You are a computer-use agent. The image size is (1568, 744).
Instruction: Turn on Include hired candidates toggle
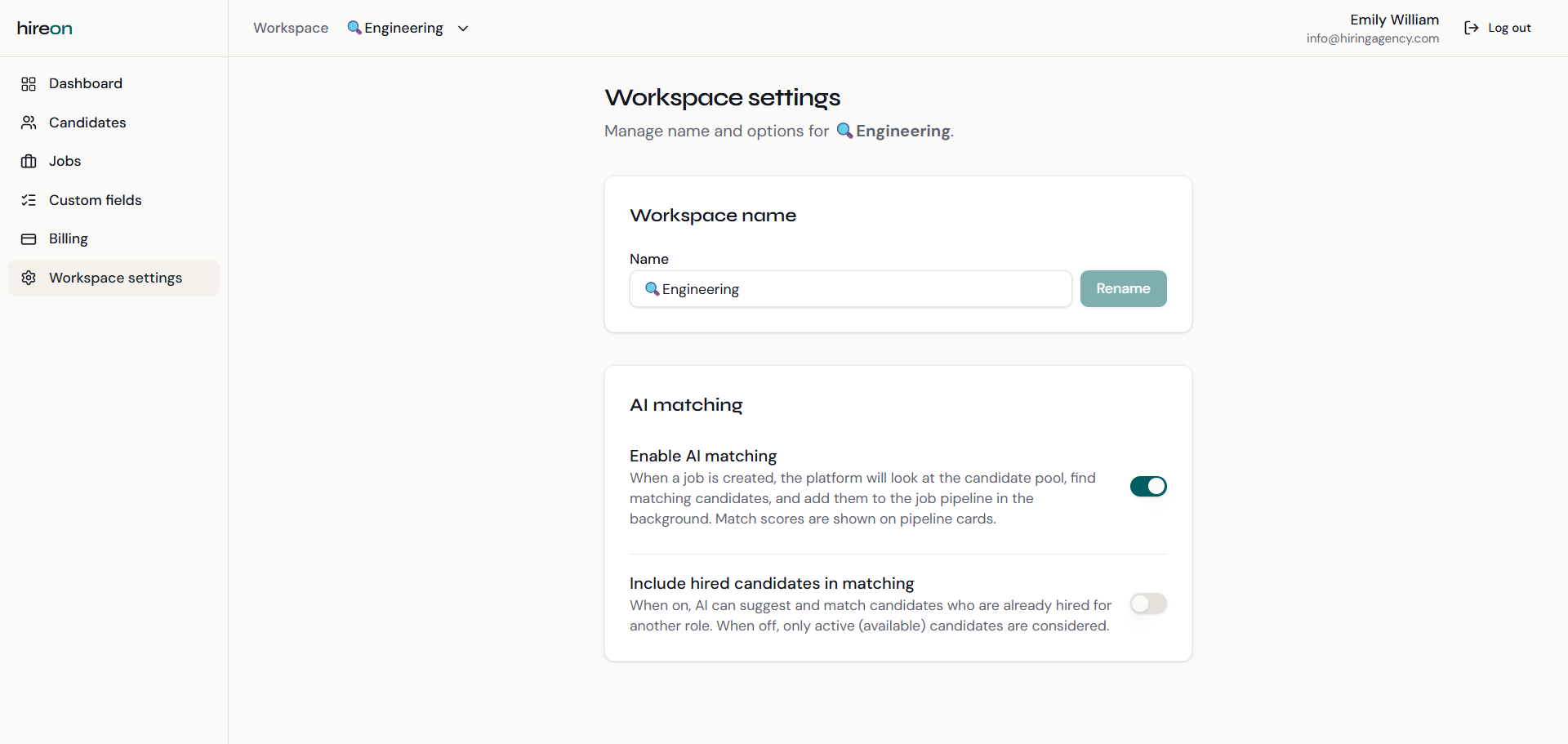click(x=1147, y=604)
